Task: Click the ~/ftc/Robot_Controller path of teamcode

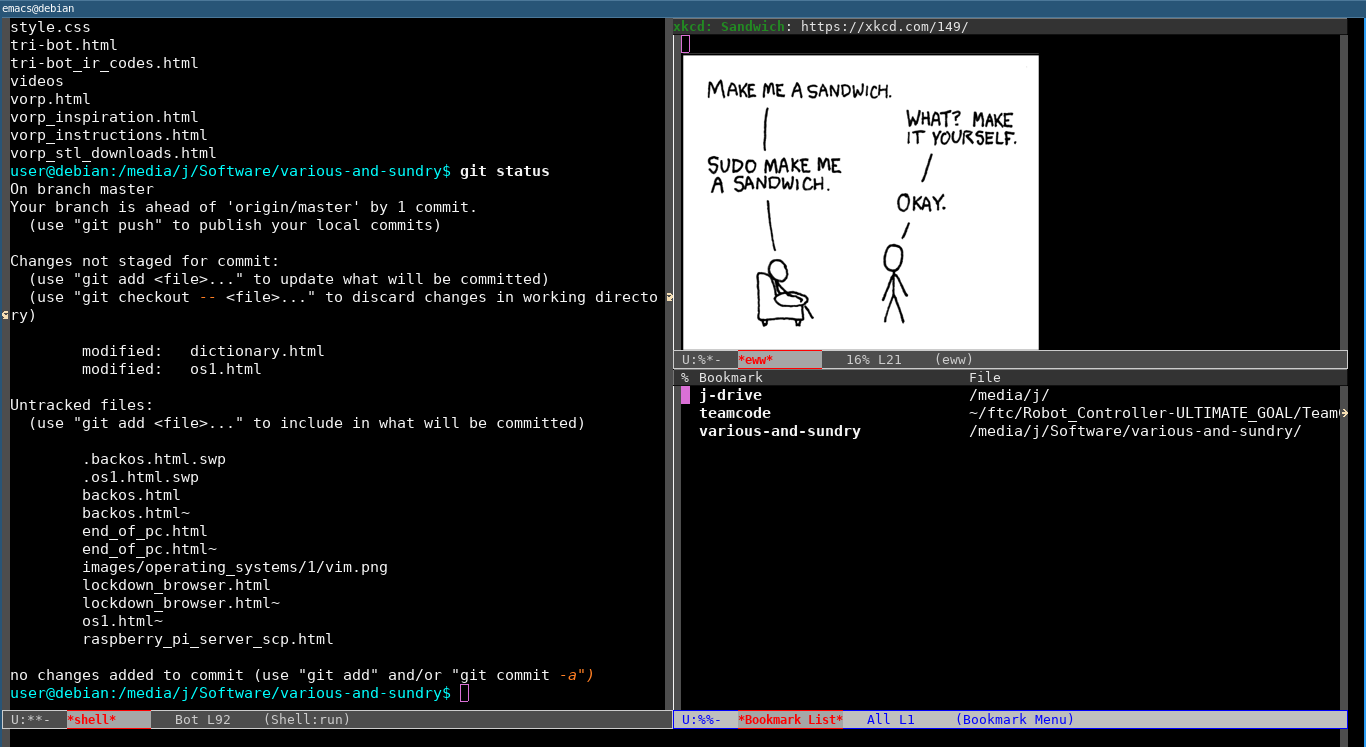Action: point(1153,413)
